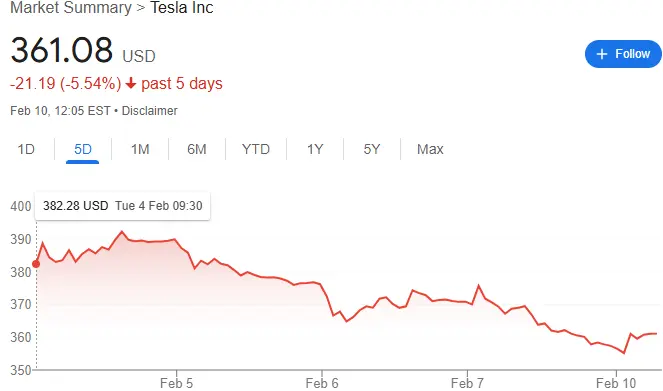663x391 pixels.
Task: Open the YTD range tab
Action: pyautogui.click(x=256, y=149)
